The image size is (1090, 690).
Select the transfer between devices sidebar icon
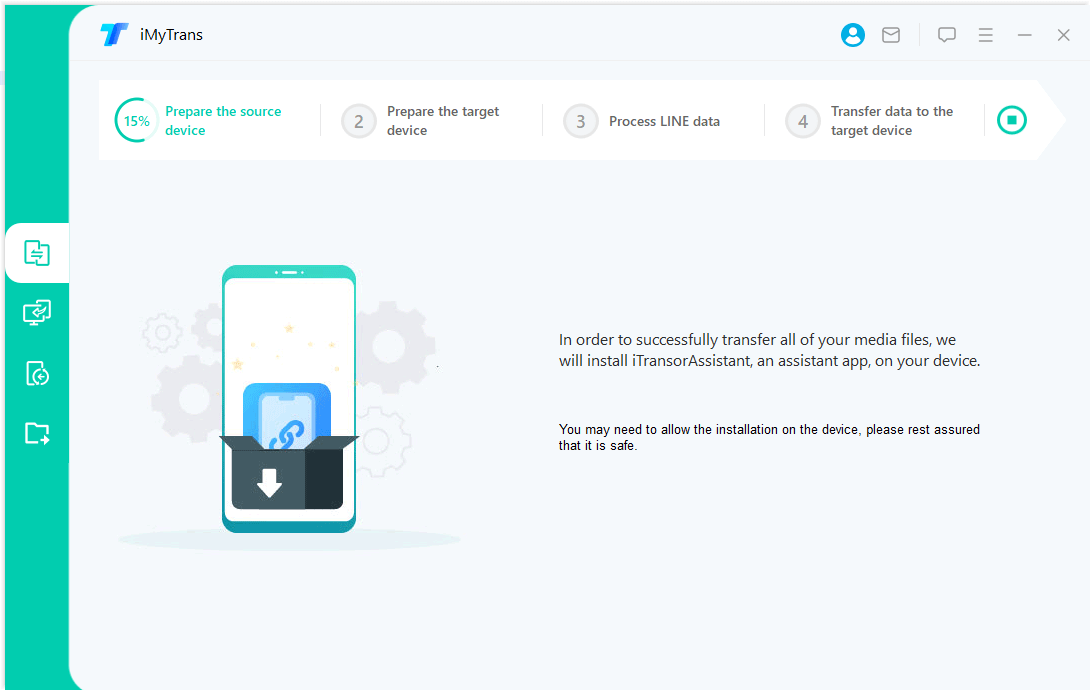(37, 253)
